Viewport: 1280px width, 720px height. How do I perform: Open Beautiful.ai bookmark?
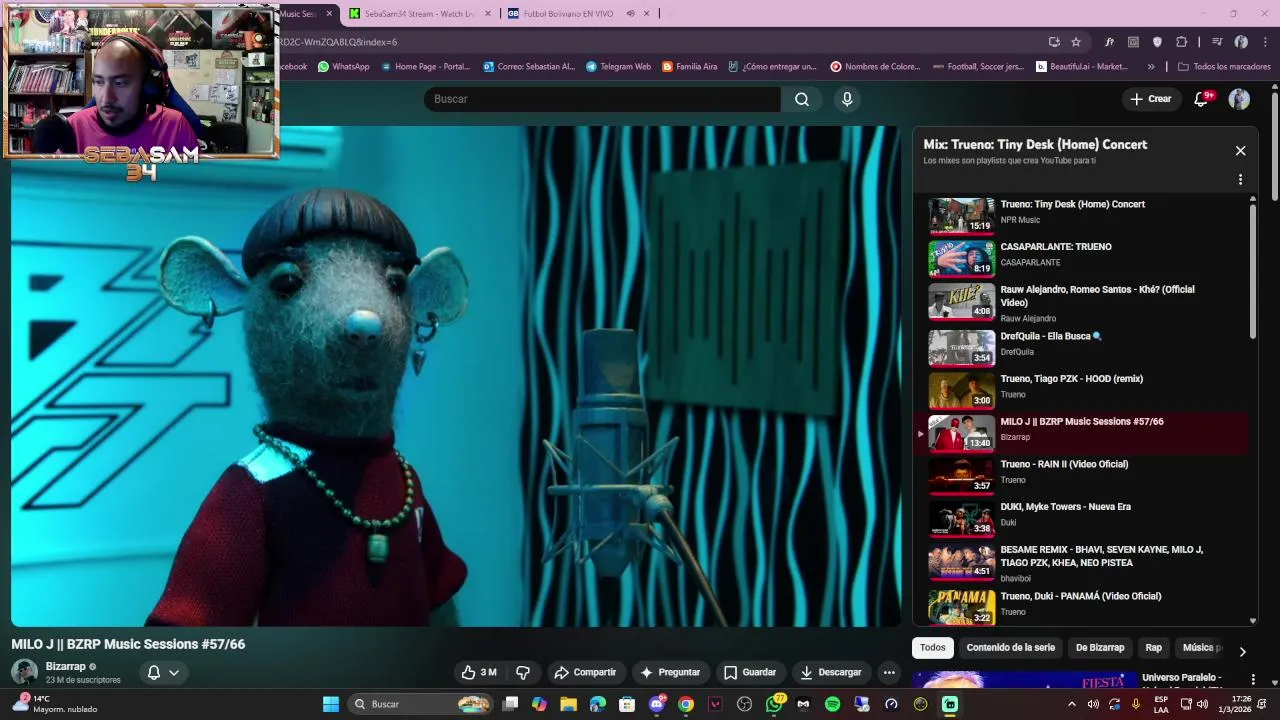click(1081, 67)
